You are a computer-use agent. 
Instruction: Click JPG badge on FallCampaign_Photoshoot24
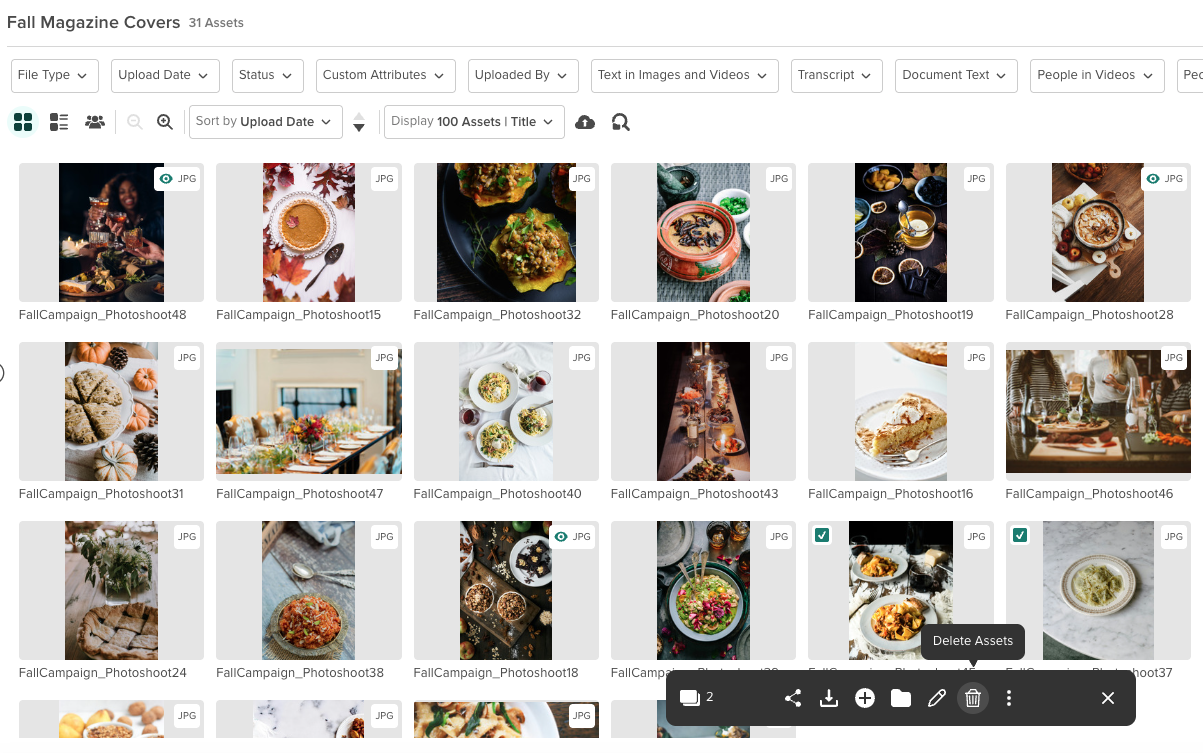click(x=187, y=537)
